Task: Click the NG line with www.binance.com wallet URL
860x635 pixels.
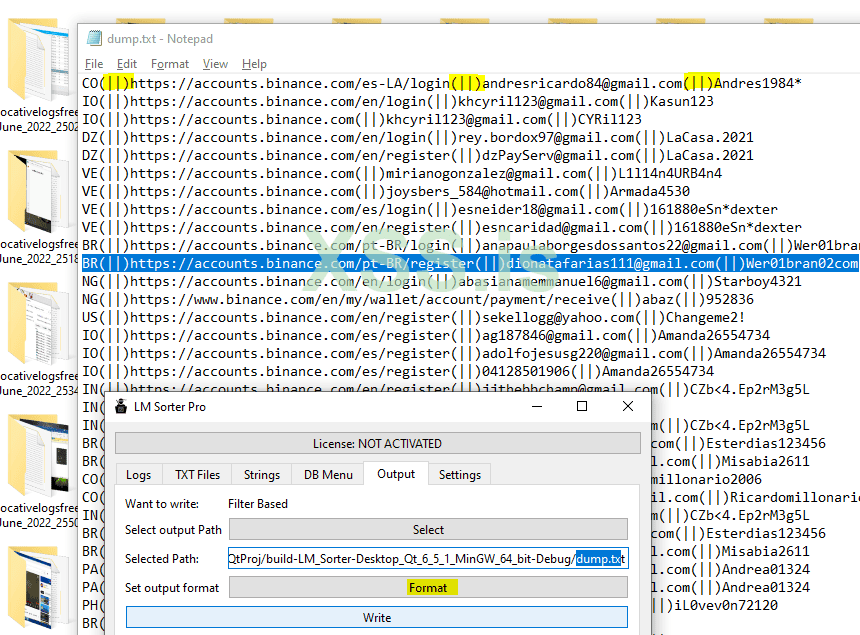Action: pyautogui.click(x=417, y=299)
